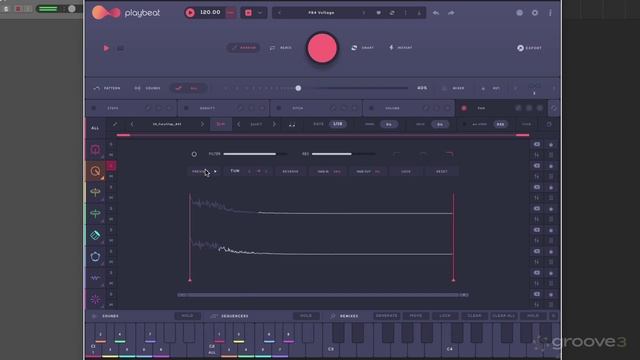Click the circular icon left of the settings gear
The width and height of the screenshot is (640, 360).
point(519,13)
